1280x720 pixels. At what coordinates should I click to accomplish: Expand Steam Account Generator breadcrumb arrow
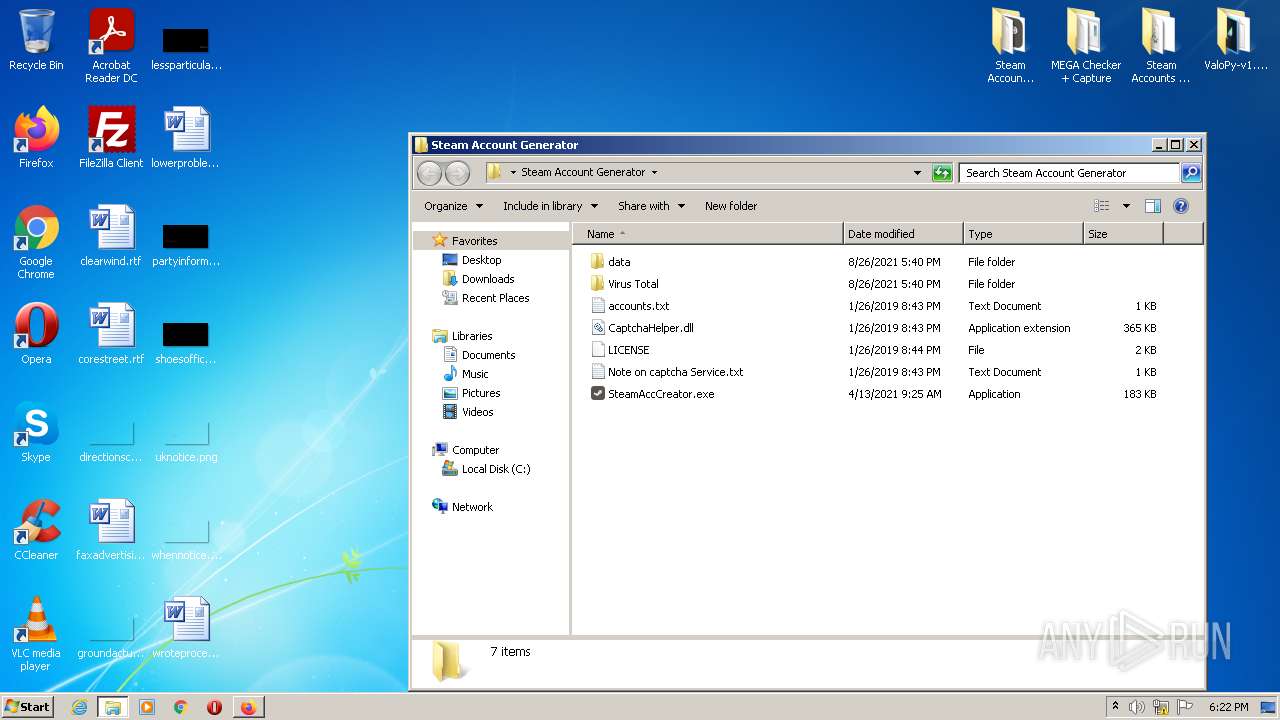pos(654,172)
